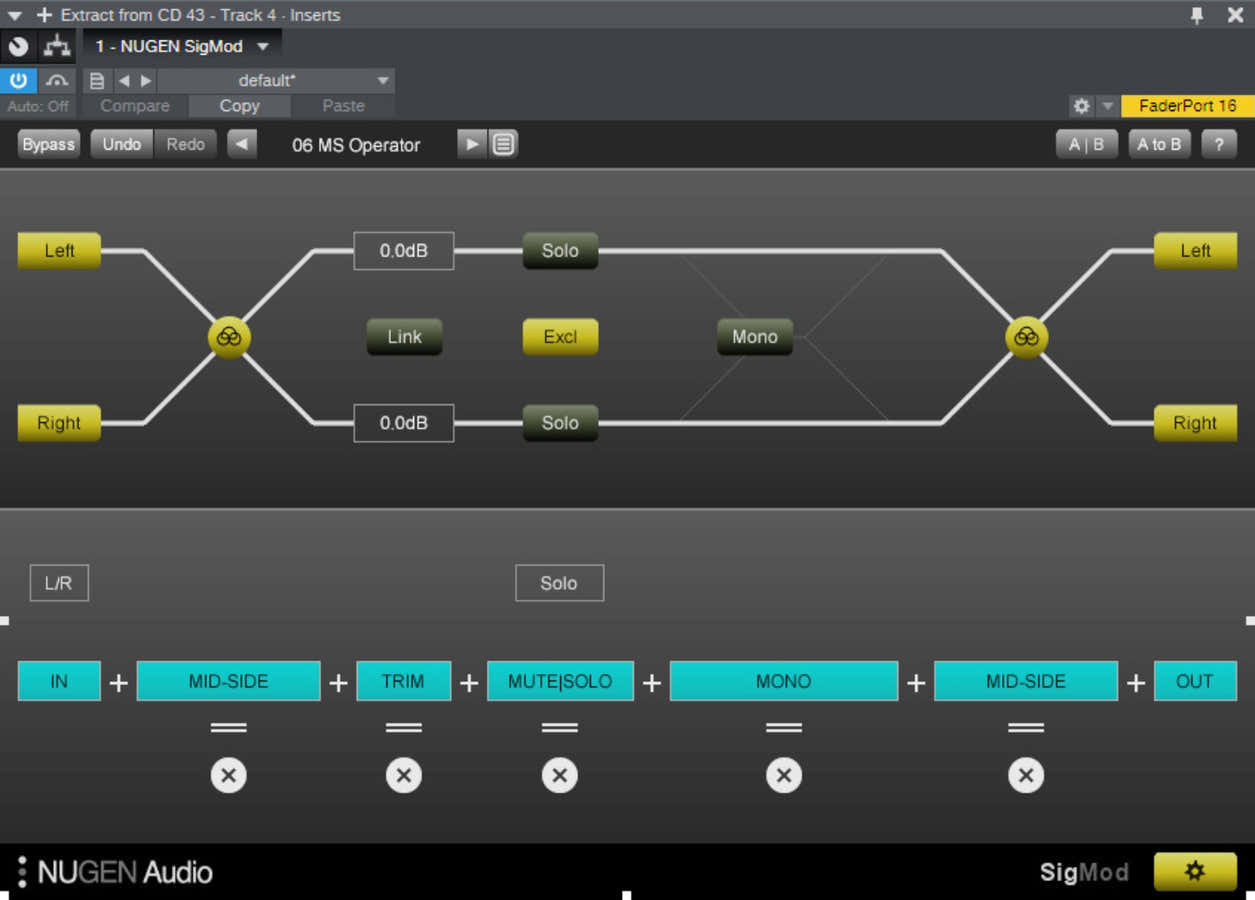The image size is (1255, 900).
Task: Grab the TRIM module reorder handle
Action: click(x=404, y=728)
